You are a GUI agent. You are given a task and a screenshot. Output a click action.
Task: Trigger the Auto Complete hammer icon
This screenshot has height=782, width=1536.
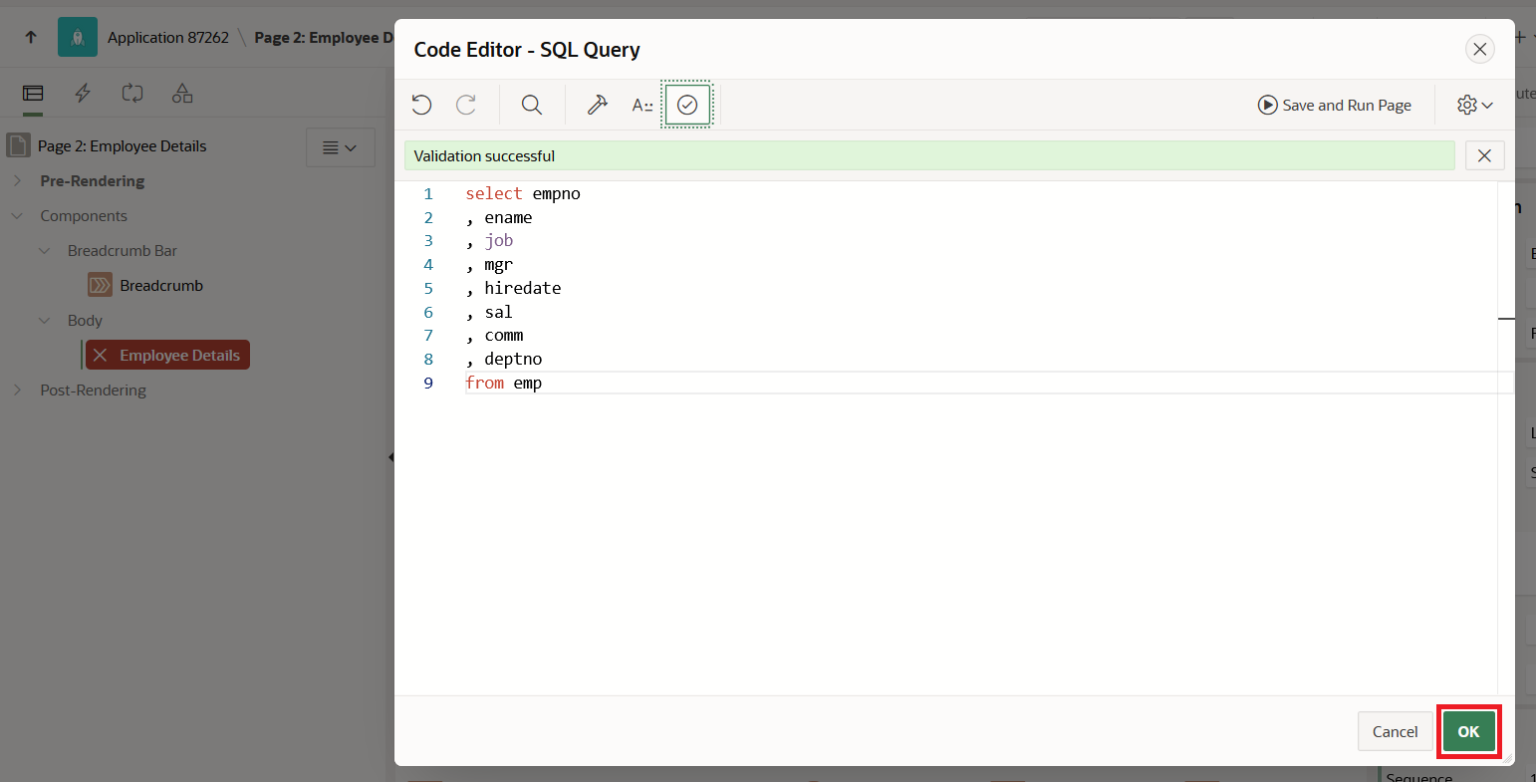597,104
